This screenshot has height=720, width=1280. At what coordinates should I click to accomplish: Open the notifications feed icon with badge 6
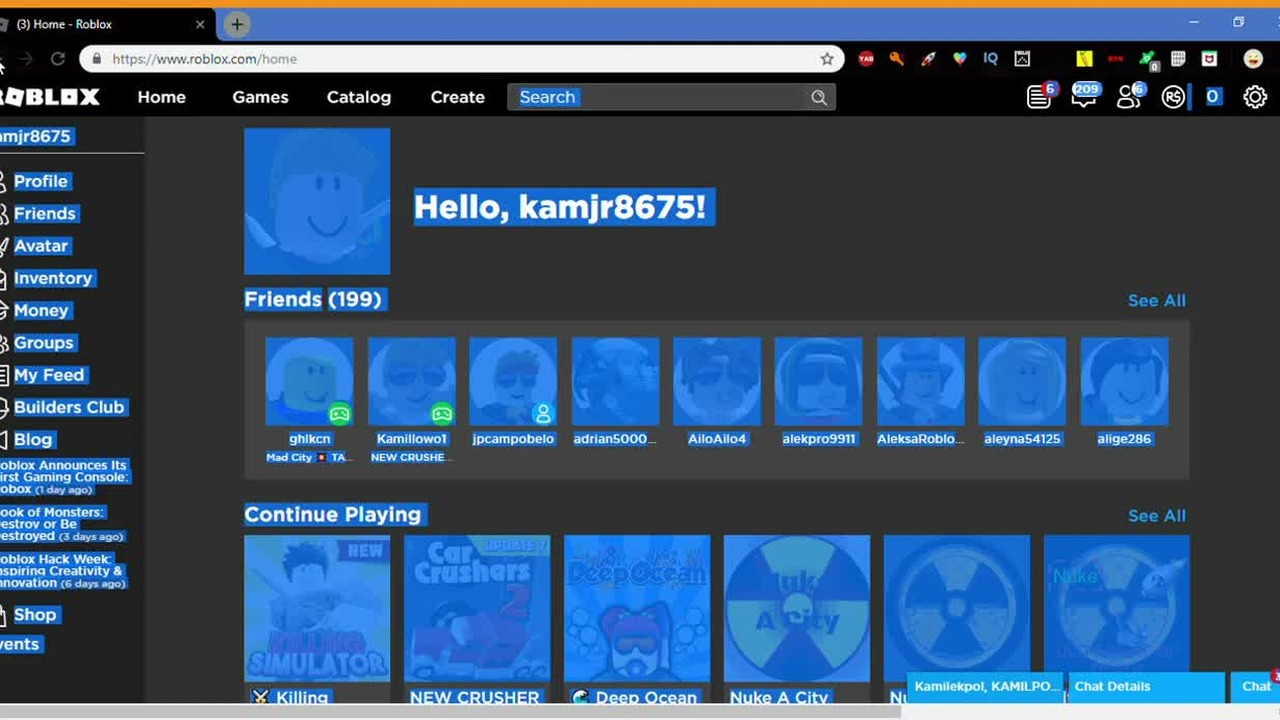tap(1040, 96)
